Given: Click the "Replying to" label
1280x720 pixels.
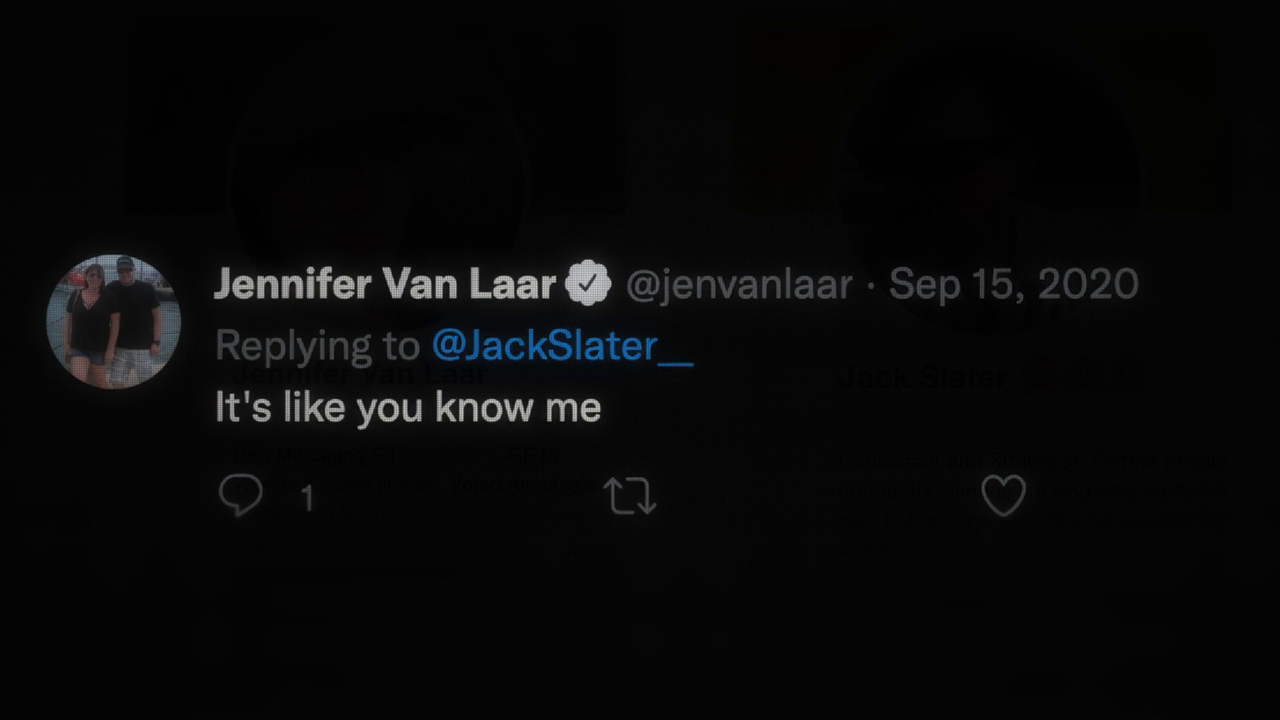Looking at the screenshot, I should click(317, 346).
